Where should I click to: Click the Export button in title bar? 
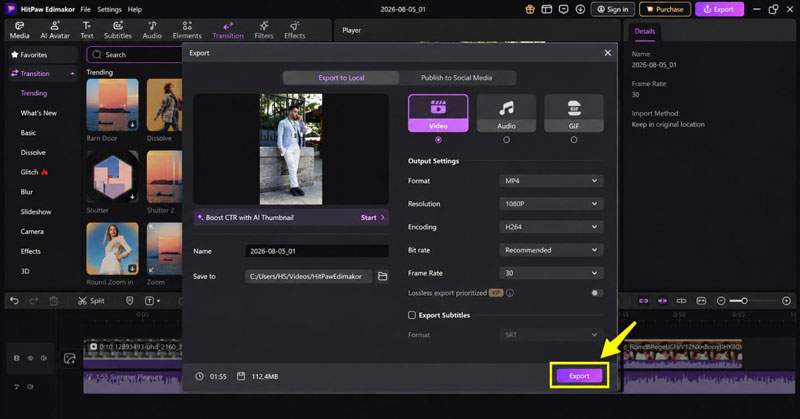(x=719, y=9)
